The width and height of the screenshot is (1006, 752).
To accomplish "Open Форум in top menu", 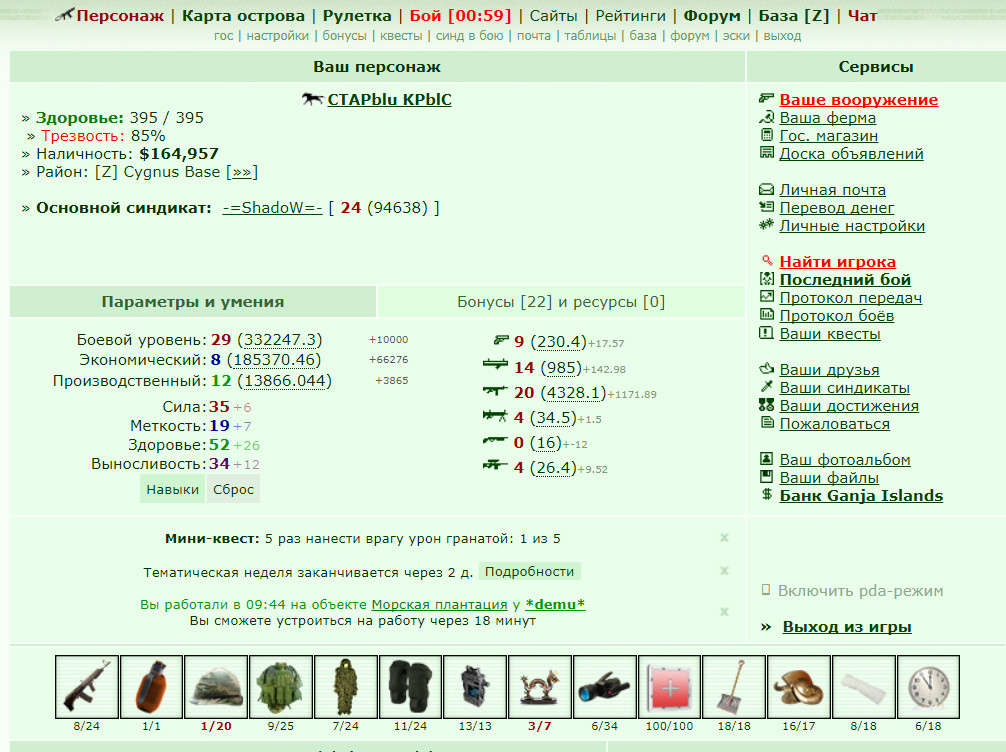I will [712, 15].
